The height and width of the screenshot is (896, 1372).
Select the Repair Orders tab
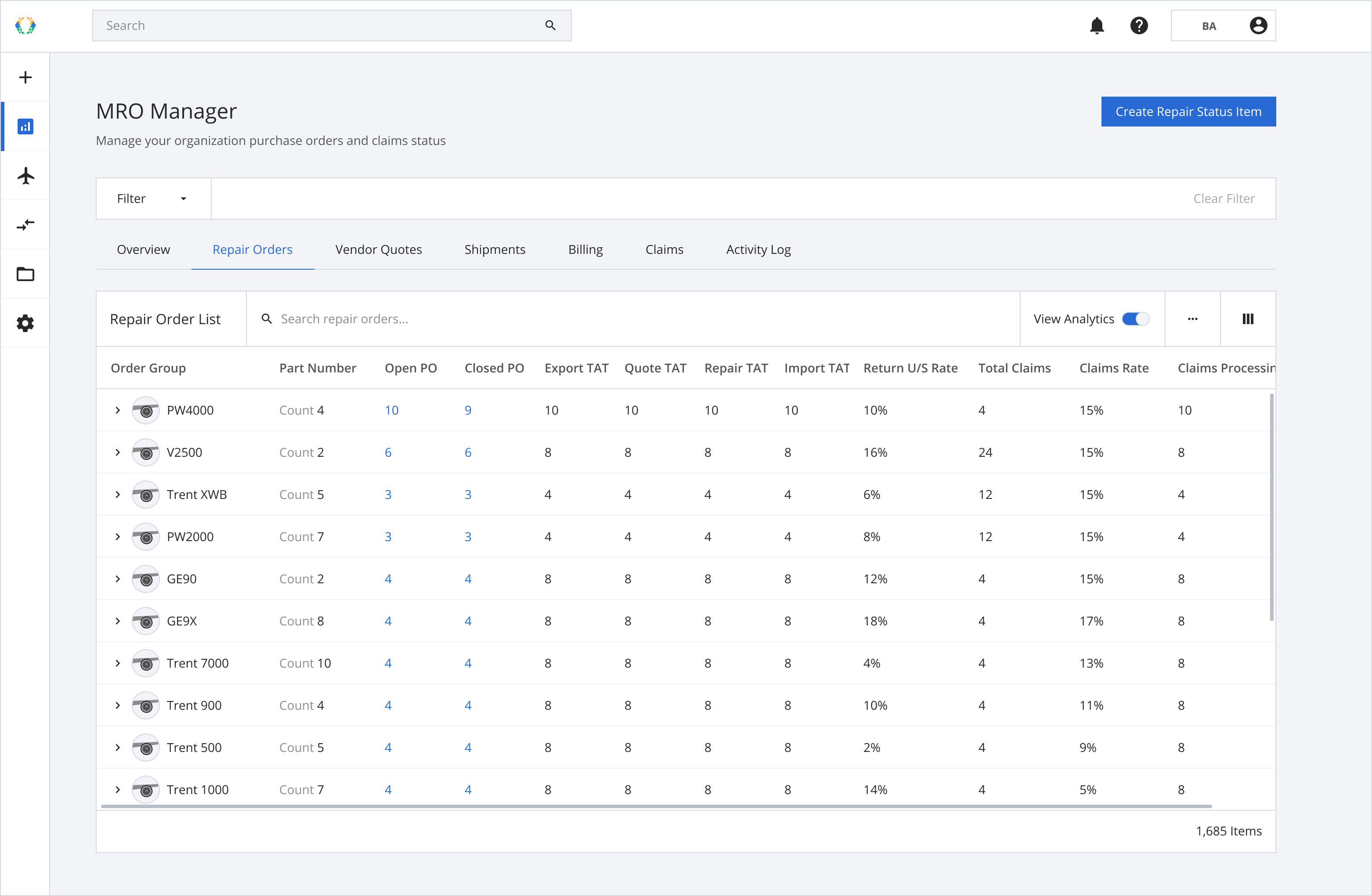click(253, 249)
